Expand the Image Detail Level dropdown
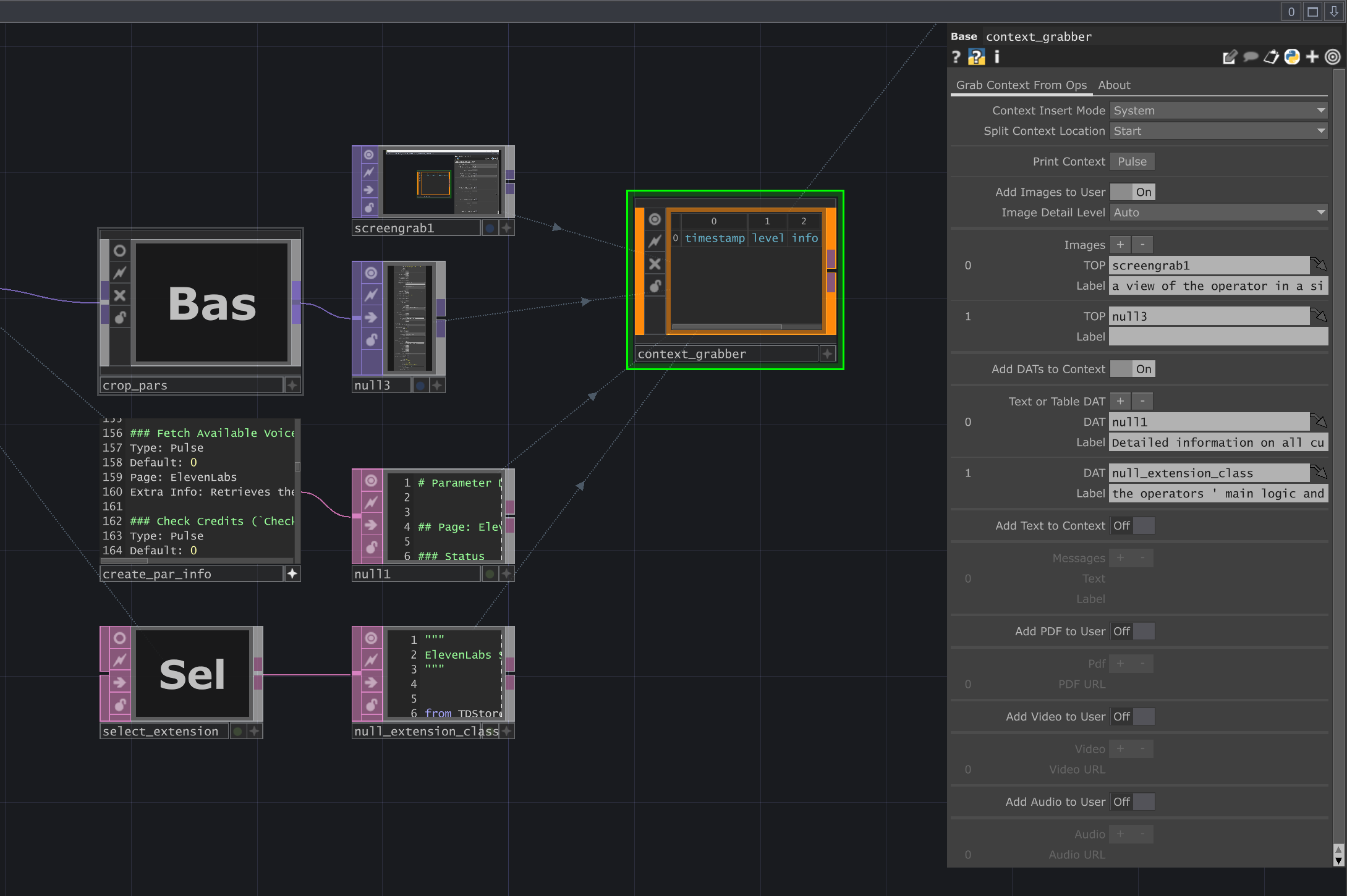 pyautogui.click(x=1320, y=212)
